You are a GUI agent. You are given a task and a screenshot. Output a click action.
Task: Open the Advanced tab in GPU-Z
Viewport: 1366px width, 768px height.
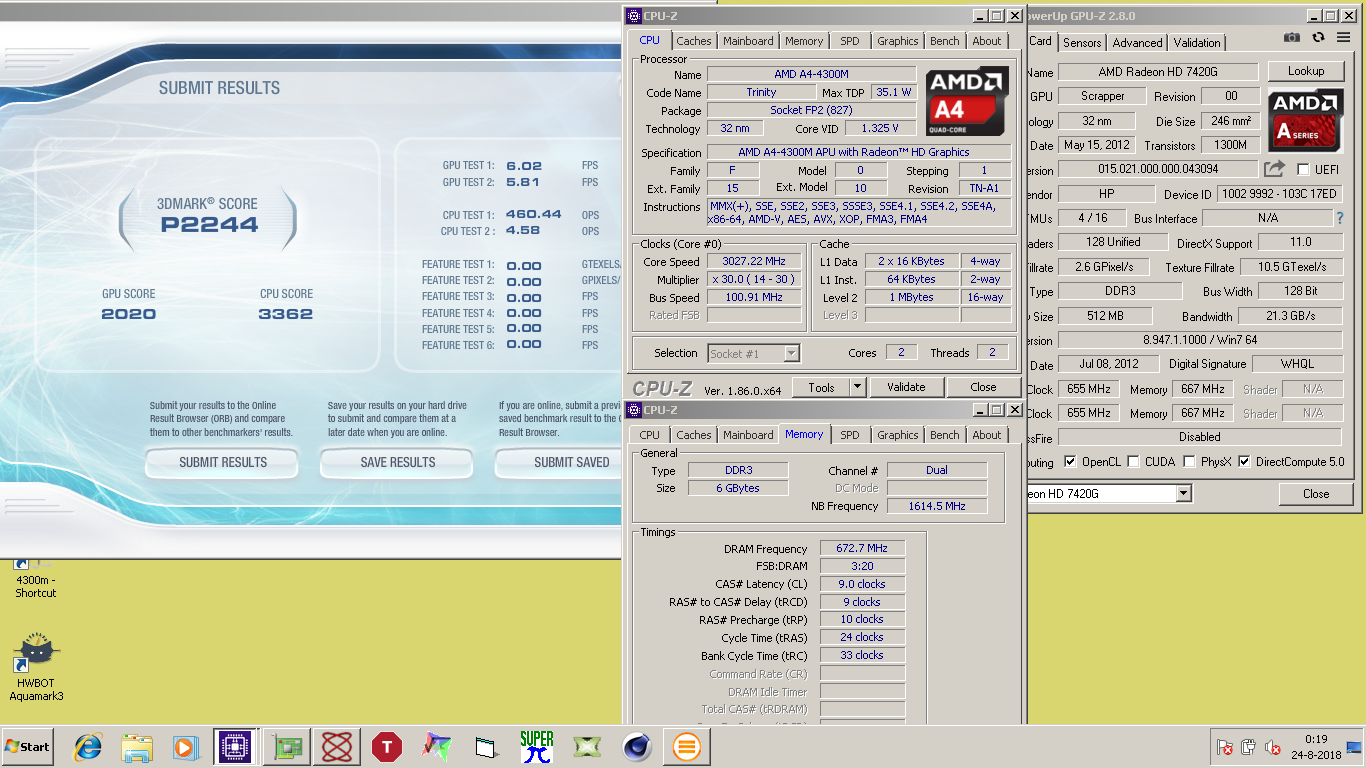pyautogui.click(x=1138, y=43)
